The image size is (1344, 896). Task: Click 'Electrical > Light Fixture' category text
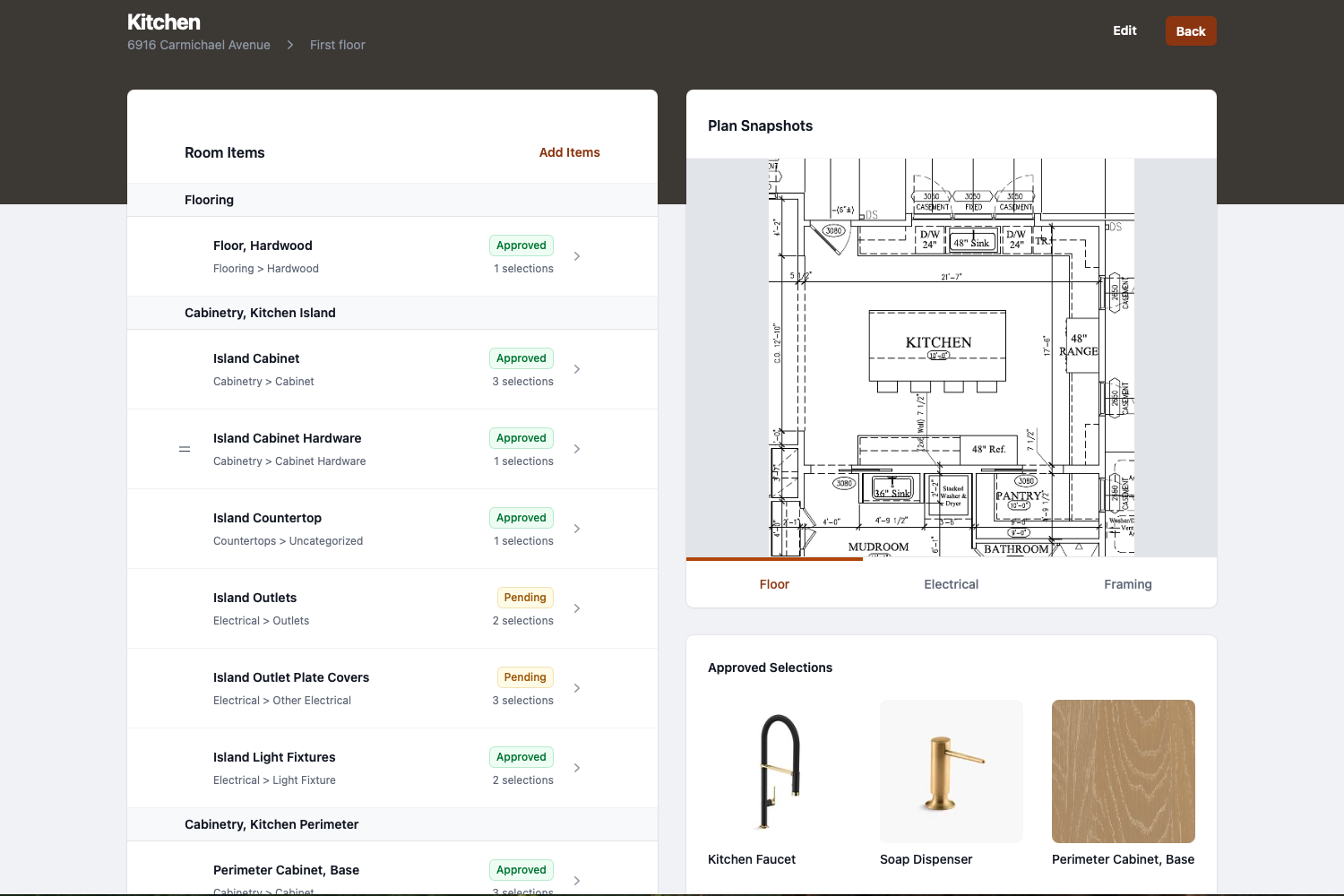tap(274, 780)
